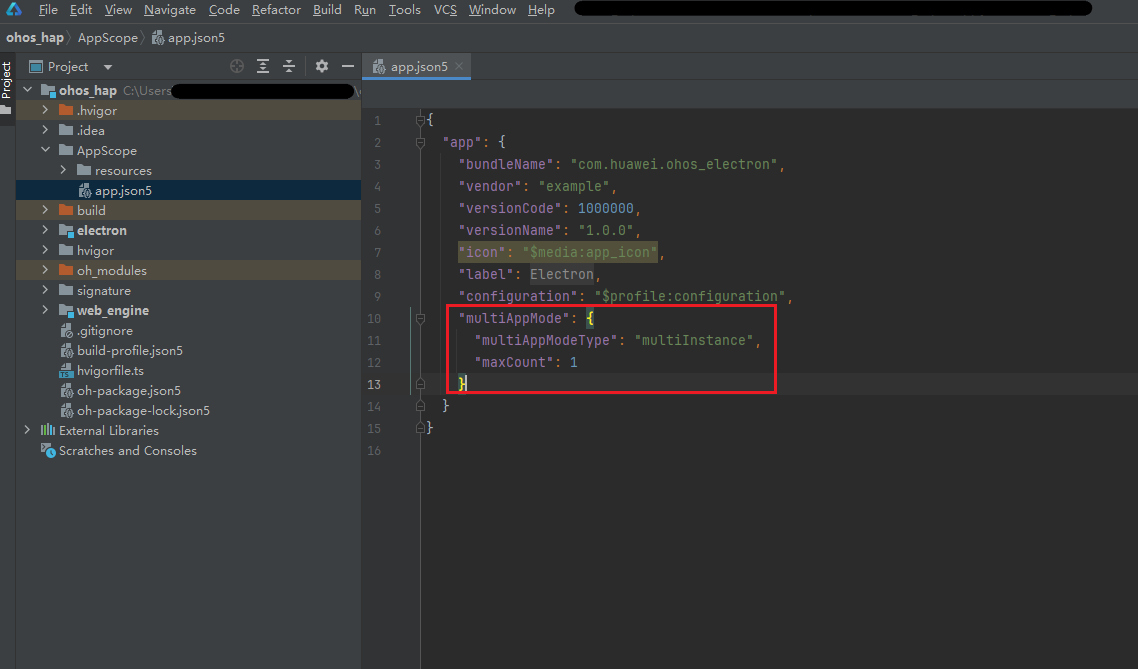Hide the Project panel with the minus icon

click(x=348, y=67)
